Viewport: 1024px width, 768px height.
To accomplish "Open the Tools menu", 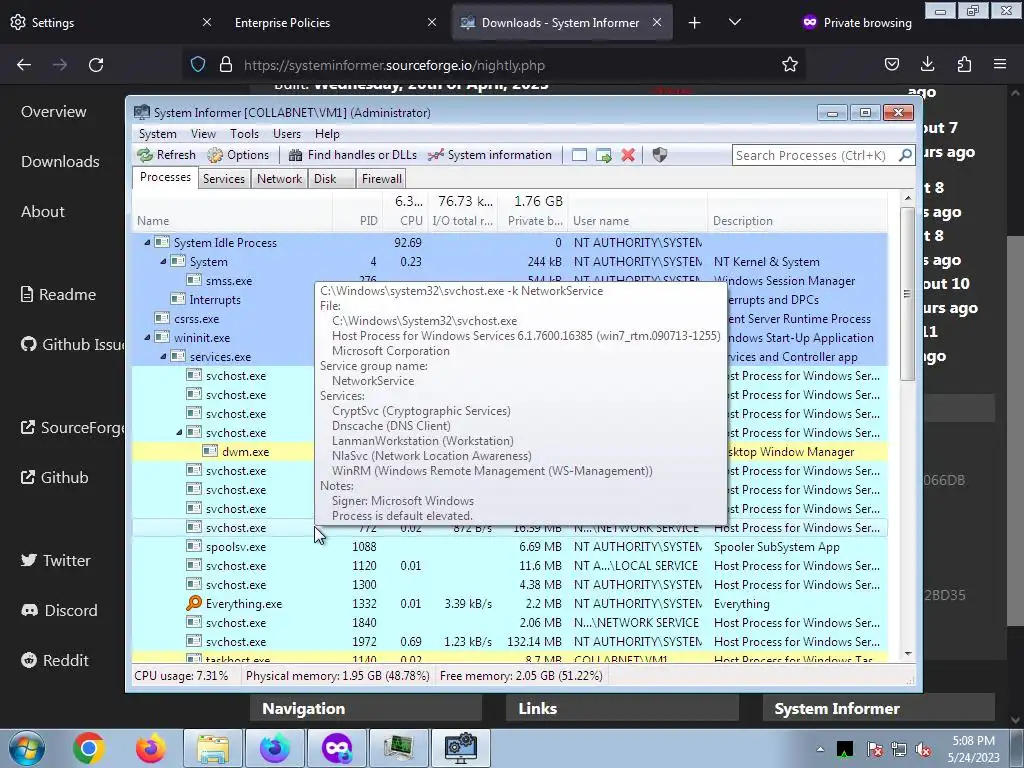I will [244, 134].
